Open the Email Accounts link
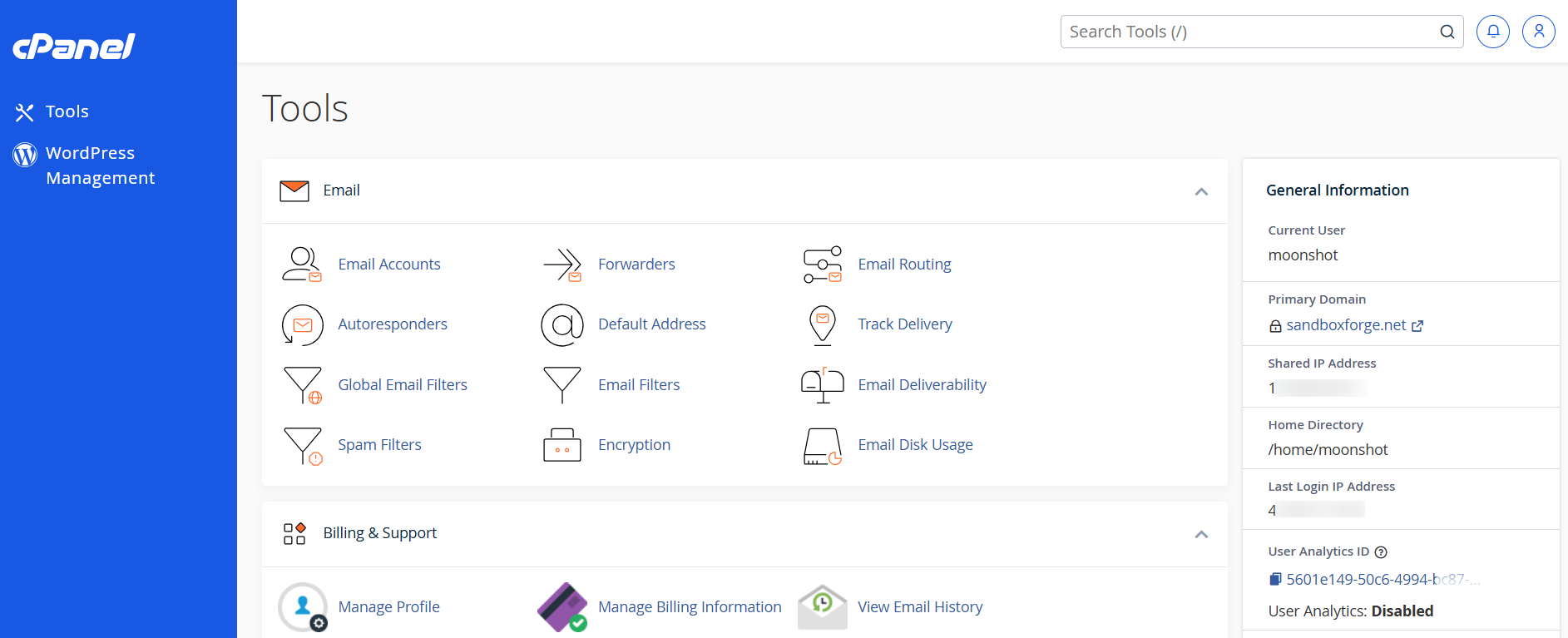Screen dimensions: 1568x638 (389, 265)
